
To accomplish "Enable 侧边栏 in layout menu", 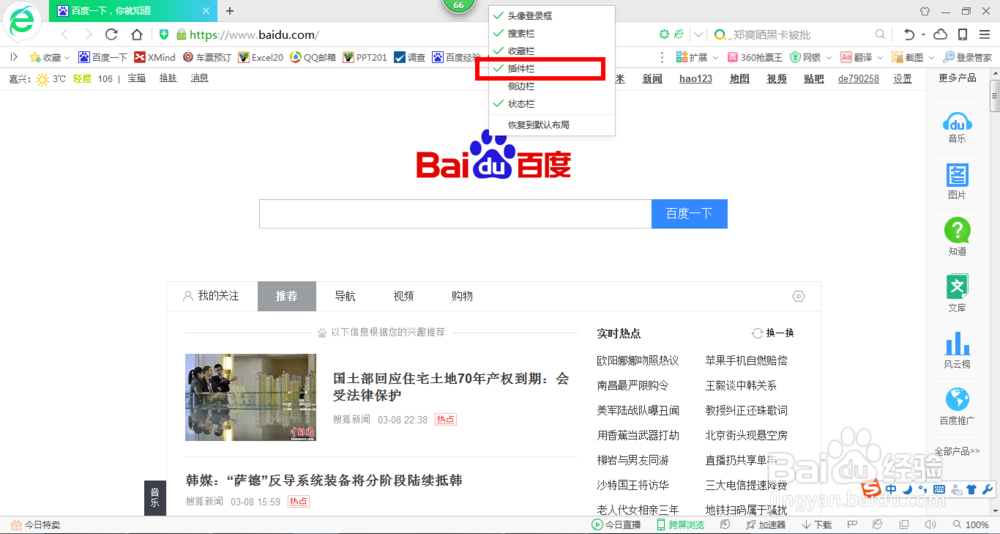I will pos(551,86).
